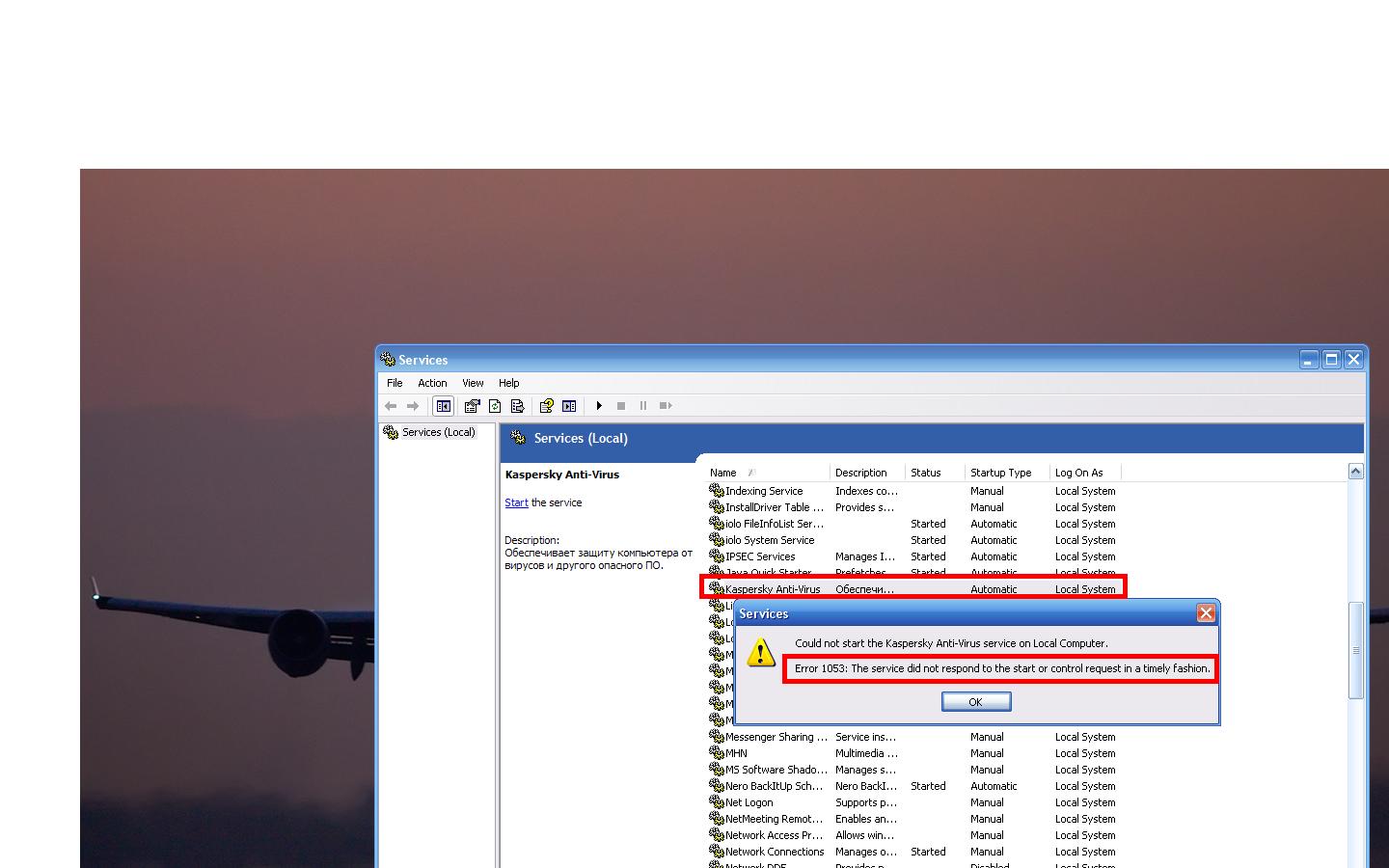Click the Refresh toolbar icon
Screen dimensions: 1389x868
click(495, 406)
